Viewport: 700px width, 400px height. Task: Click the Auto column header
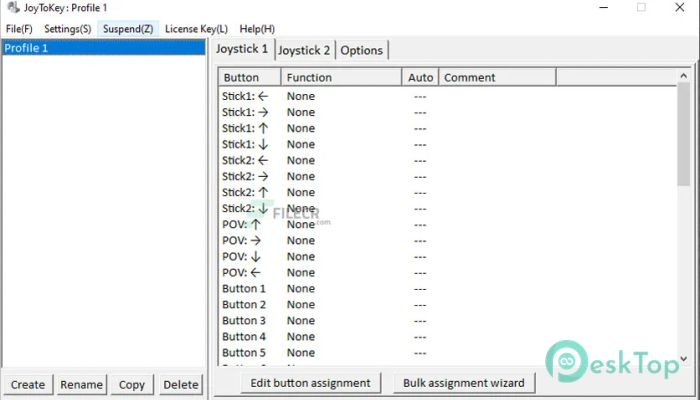click(421, 77)
